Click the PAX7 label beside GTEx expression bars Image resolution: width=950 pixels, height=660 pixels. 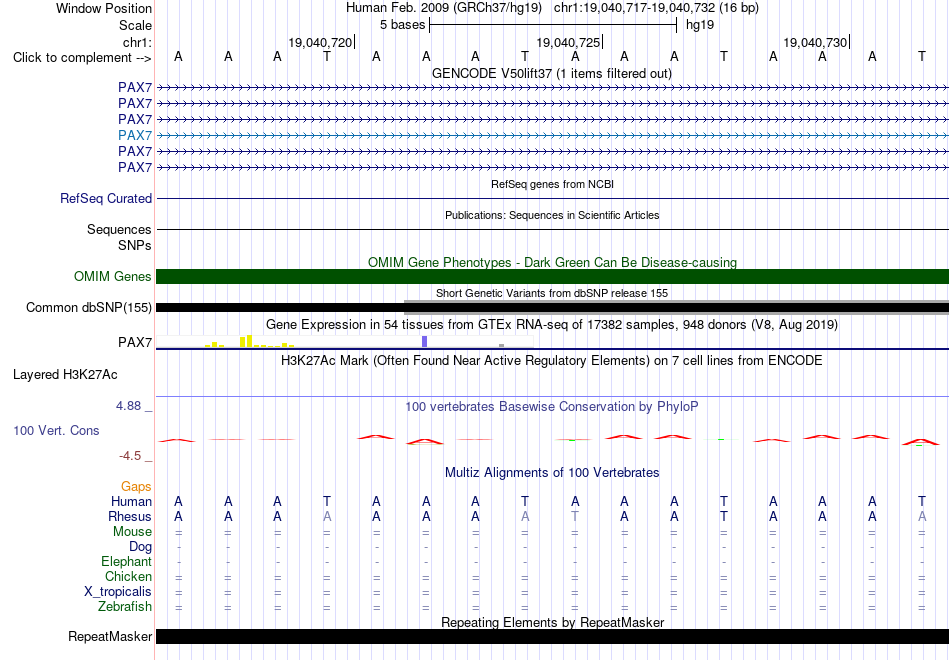(x=135, y=342)
